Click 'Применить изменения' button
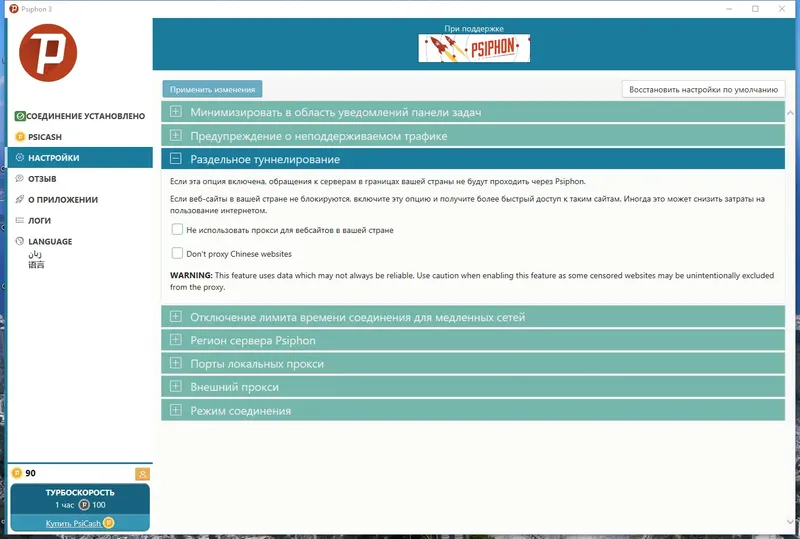Screen dimensions: 800x539 pos(212,89)
